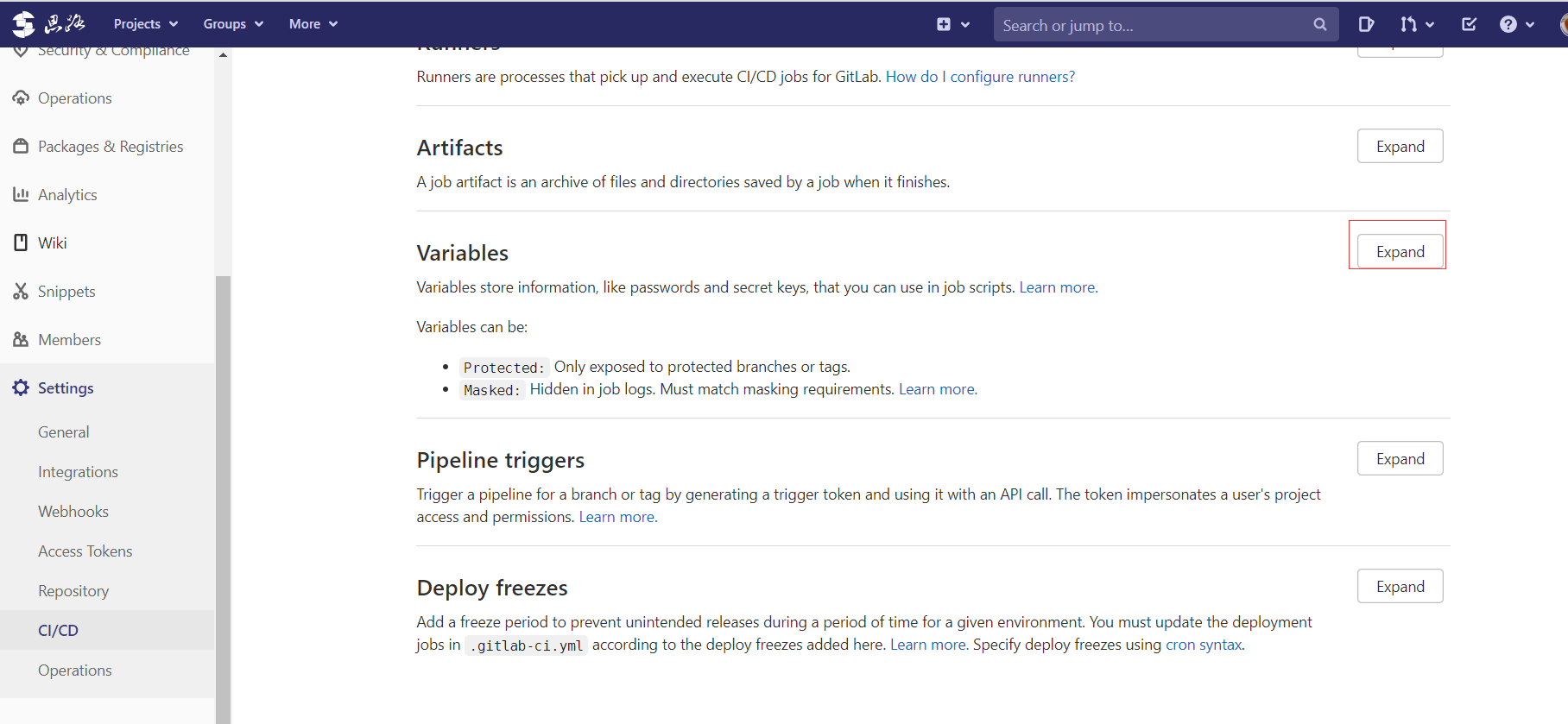
Task: Click the GitLab logo in the navbar
Action: point(24,24)
